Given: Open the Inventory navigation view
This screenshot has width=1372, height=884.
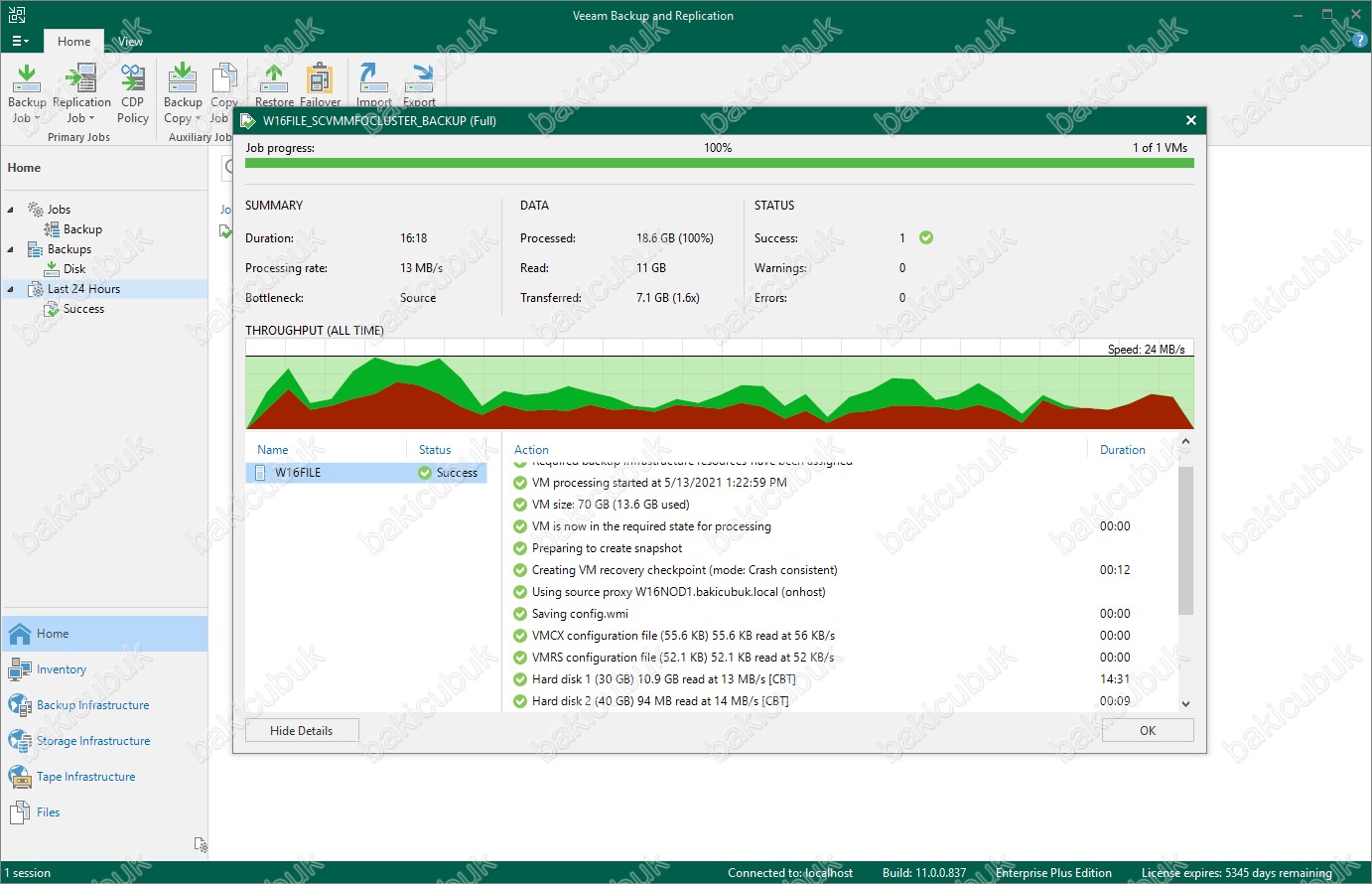Looking at the screenshot, I should click(104, 669).
